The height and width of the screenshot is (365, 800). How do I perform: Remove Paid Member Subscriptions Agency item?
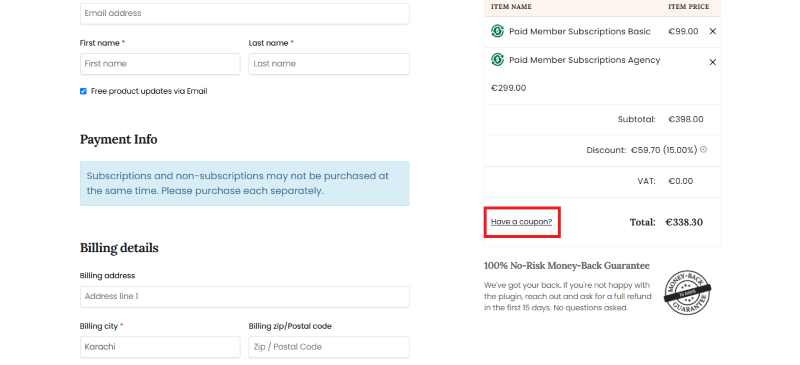click(x=713, y=62)
